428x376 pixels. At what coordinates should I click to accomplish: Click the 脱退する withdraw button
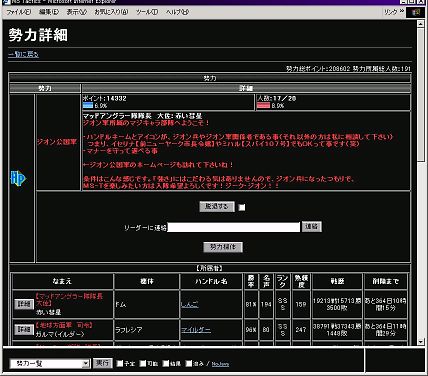[x=217, y=207]
